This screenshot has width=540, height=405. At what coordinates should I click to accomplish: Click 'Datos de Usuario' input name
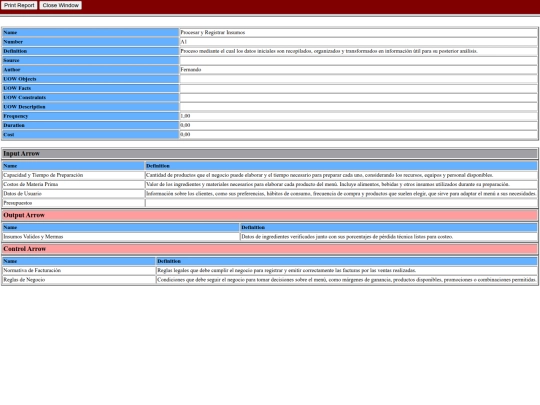pos(22,194)
